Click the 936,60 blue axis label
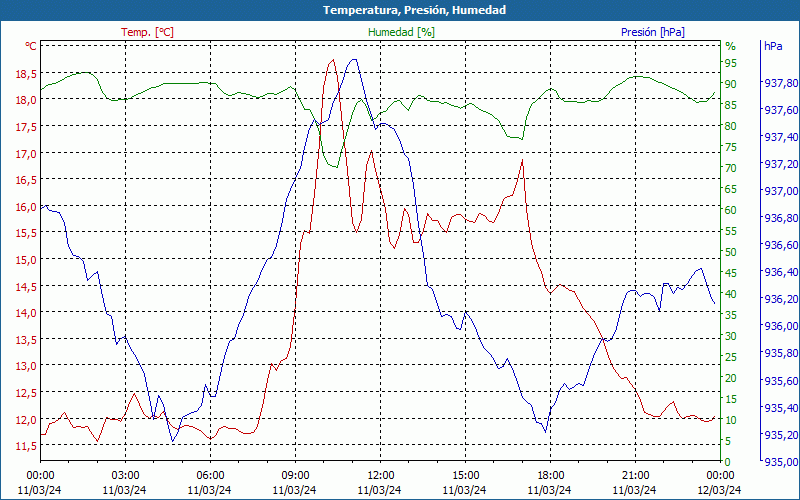 [x=781, y=245]
